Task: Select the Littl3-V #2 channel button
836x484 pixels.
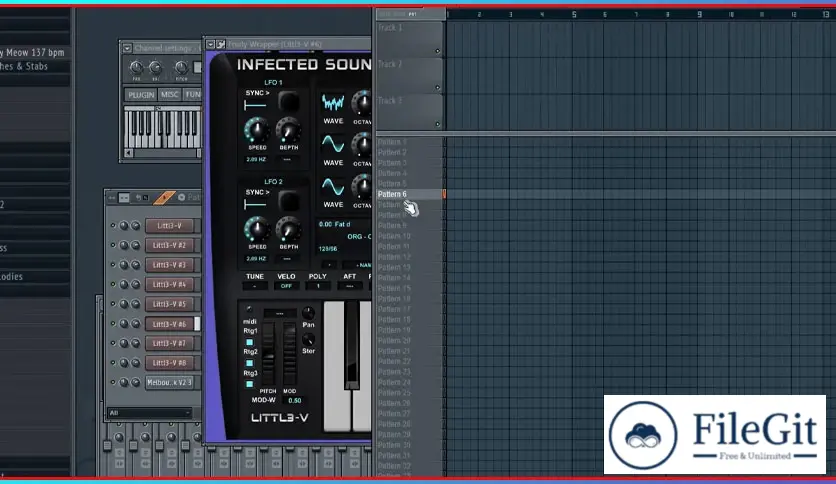Action: pyautogui.click(x=169, y=246)
